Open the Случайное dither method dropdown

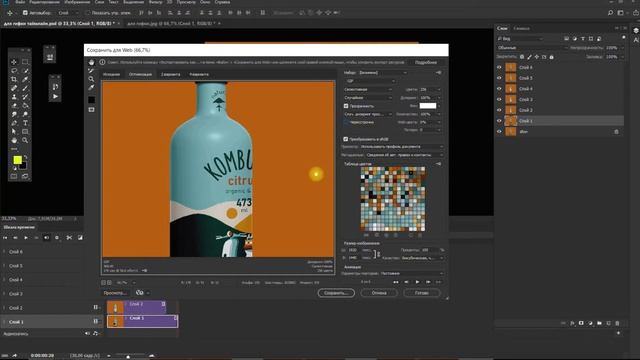369,98
